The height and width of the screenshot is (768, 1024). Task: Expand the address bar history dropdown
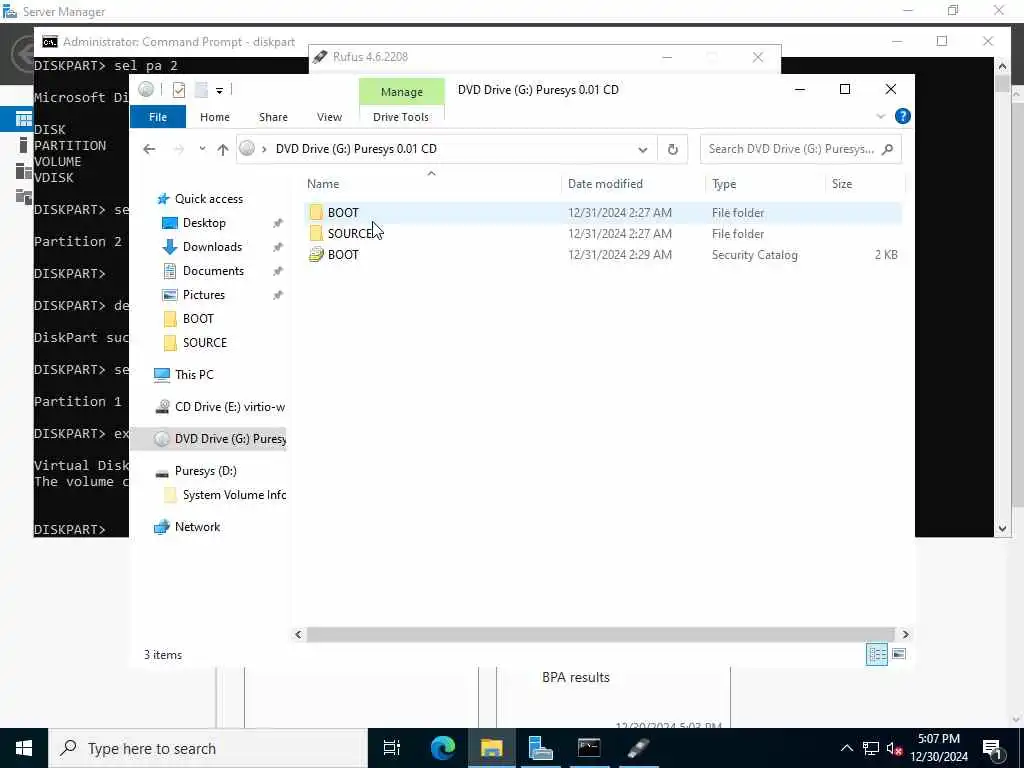tap(643, 150)
